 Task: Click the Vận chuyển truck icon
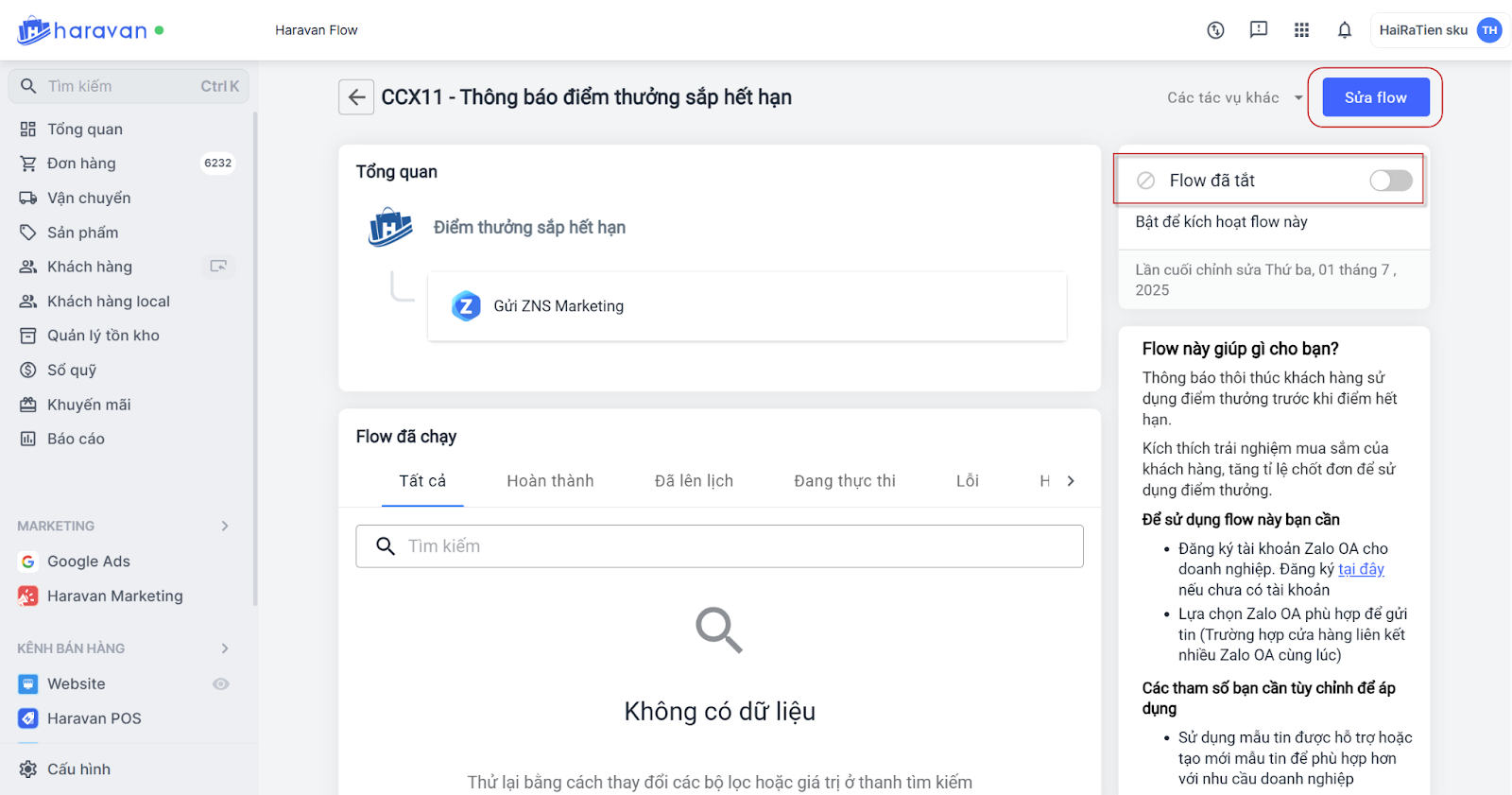coord(28,198)
